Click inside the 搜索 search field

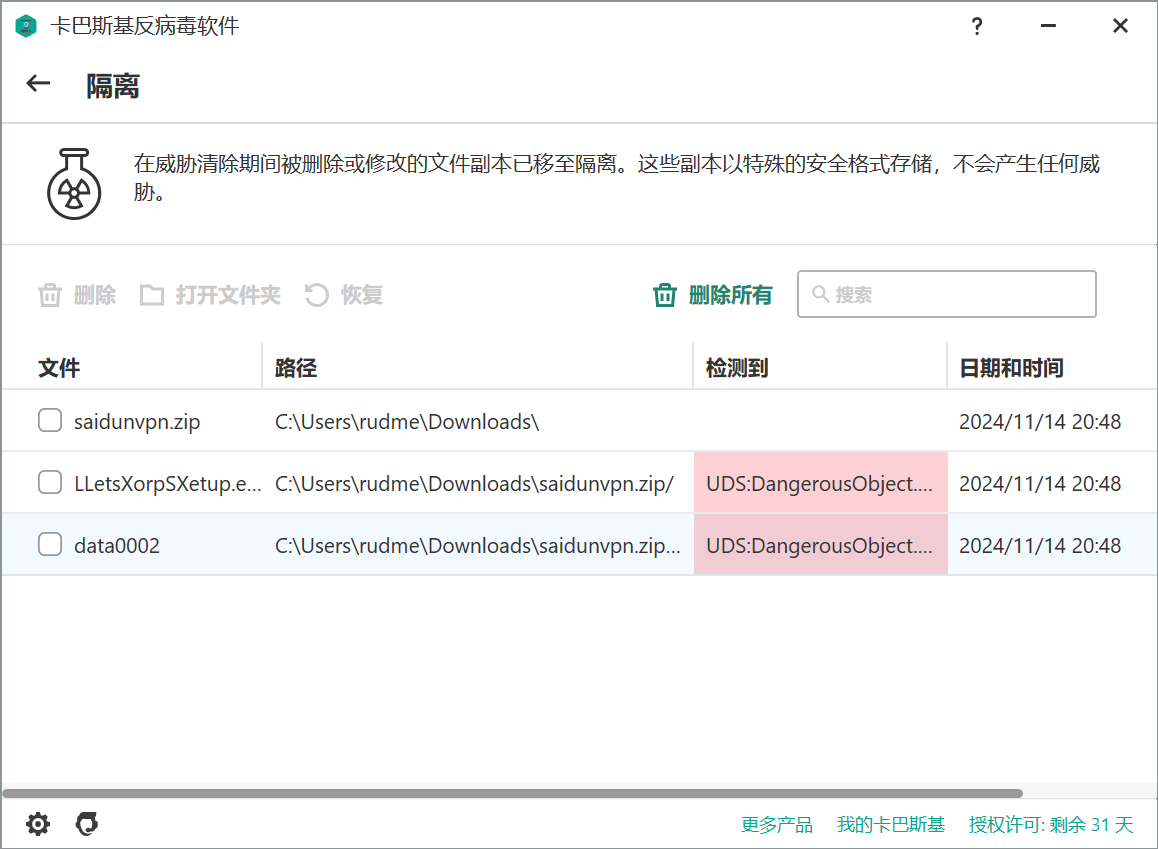click(x=946, y=294)
